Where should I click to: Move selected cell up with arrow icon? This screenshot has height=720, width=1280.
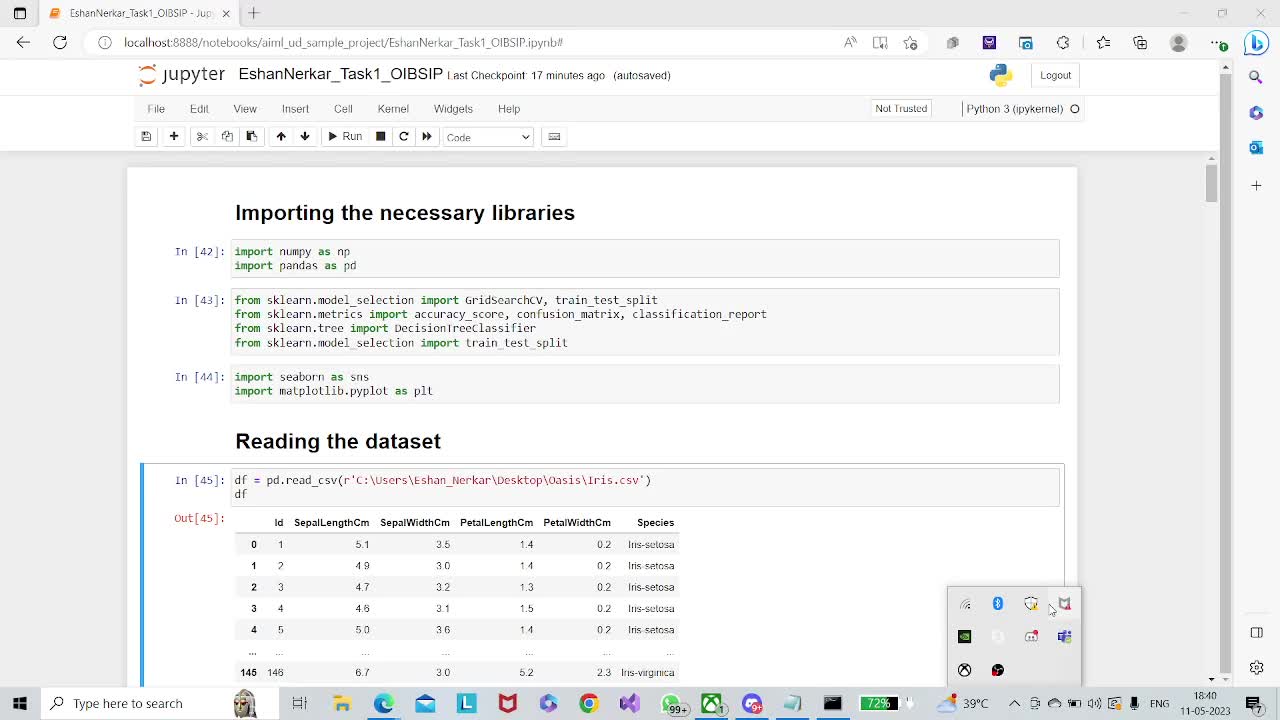pyautogui.click(x=281, y=137)
